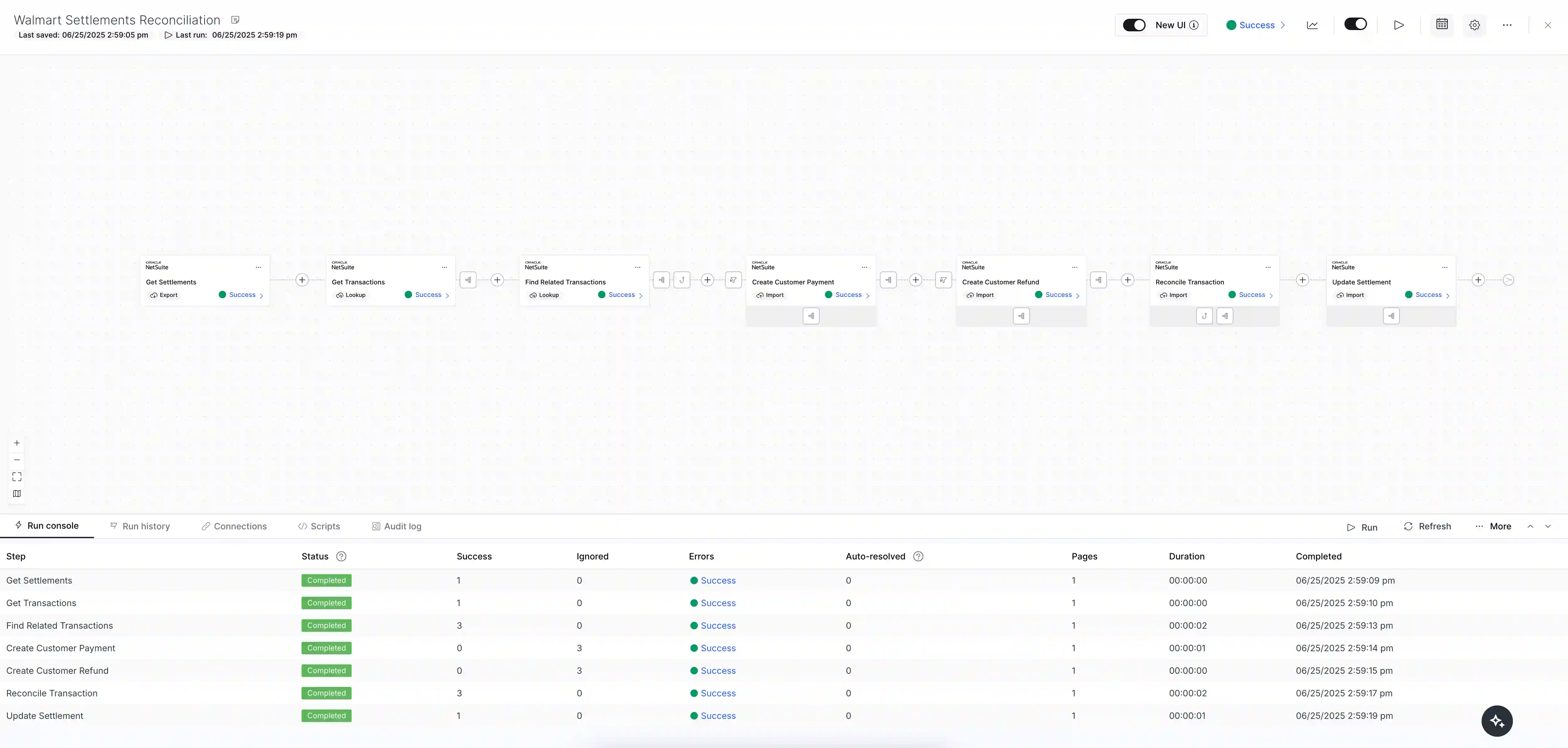Click the play icon in top toolbar

pyautogui.click(x=1399, y=25)
